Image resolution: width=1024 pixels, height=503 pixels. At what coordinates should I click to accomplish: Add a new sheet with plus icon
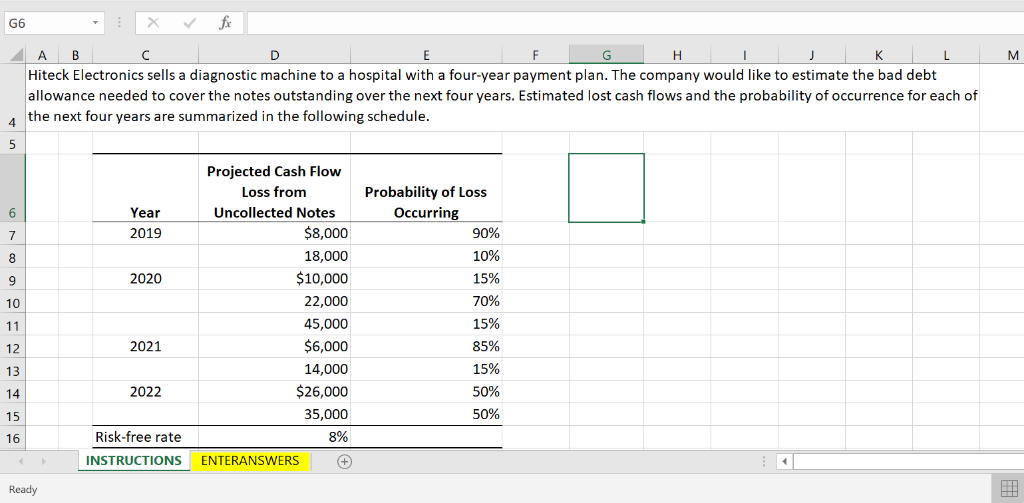coord(344,461)
